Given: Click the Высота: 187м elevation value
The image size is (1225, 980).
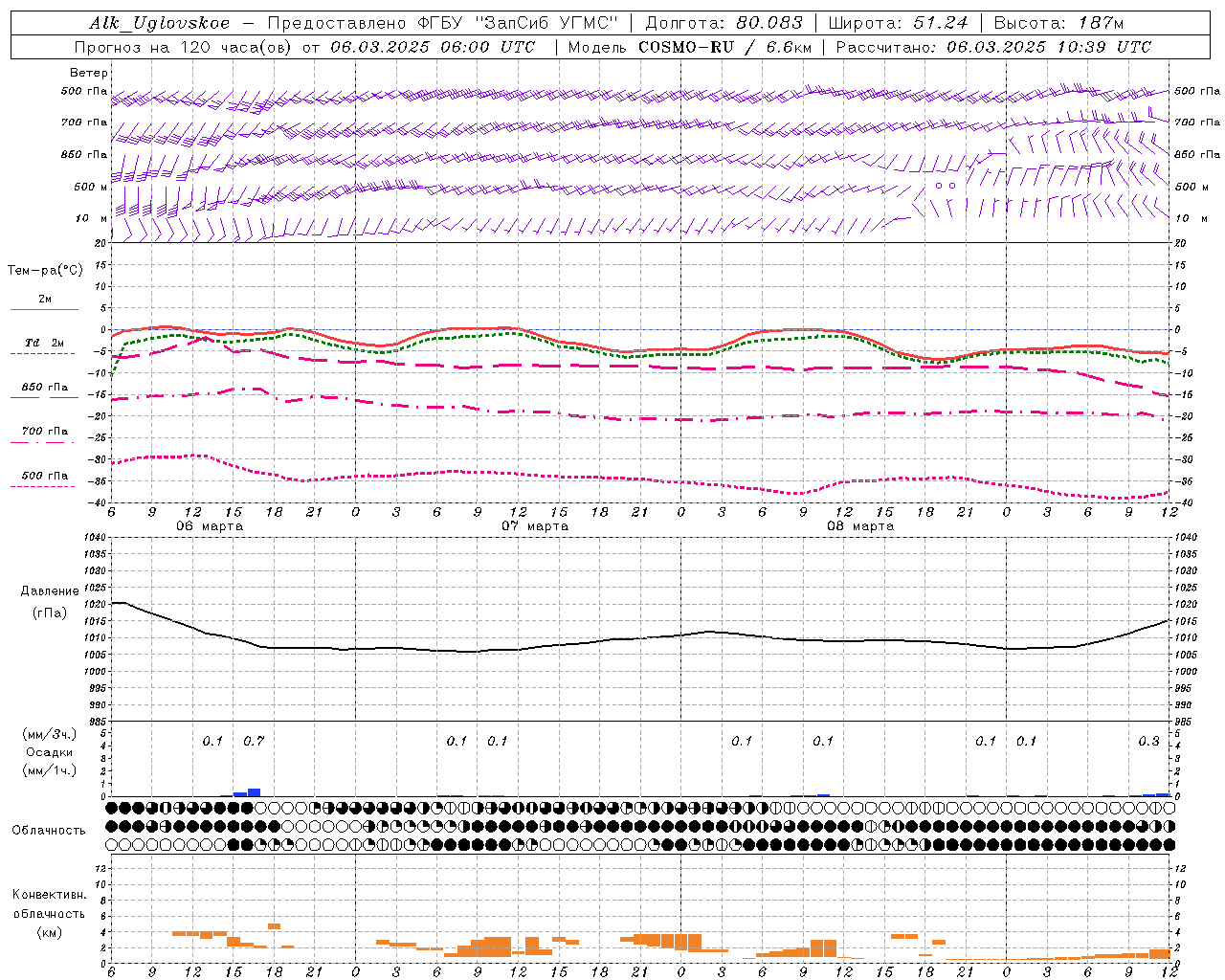Looking at the screenshot, I should pyautogui.click(x=1058, y=23).
